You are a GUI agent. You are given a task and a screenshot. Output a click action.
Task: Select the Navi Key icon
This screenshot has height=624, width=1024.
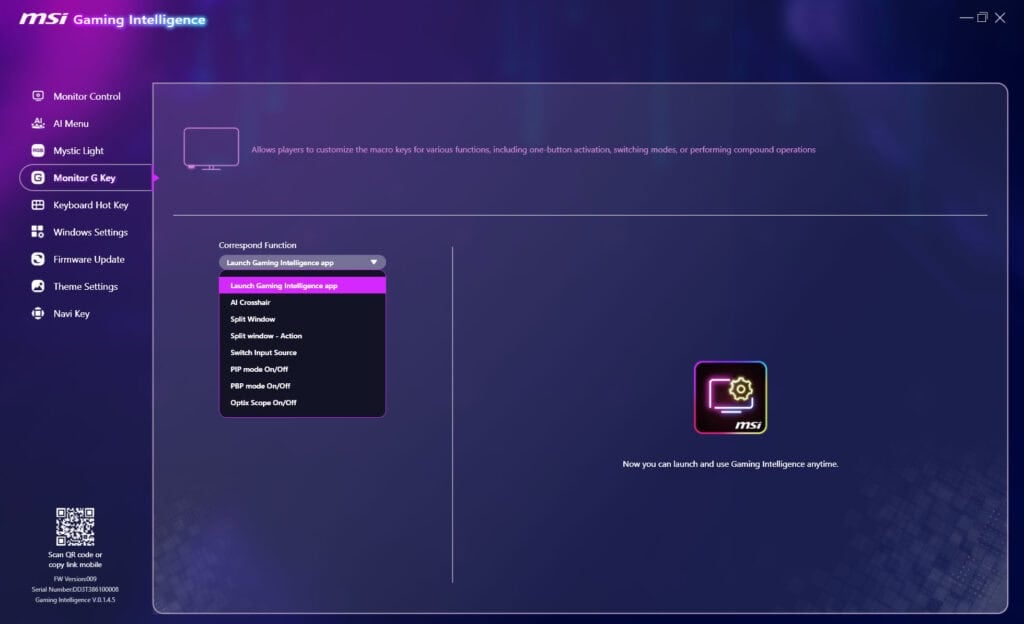point(38,313)
